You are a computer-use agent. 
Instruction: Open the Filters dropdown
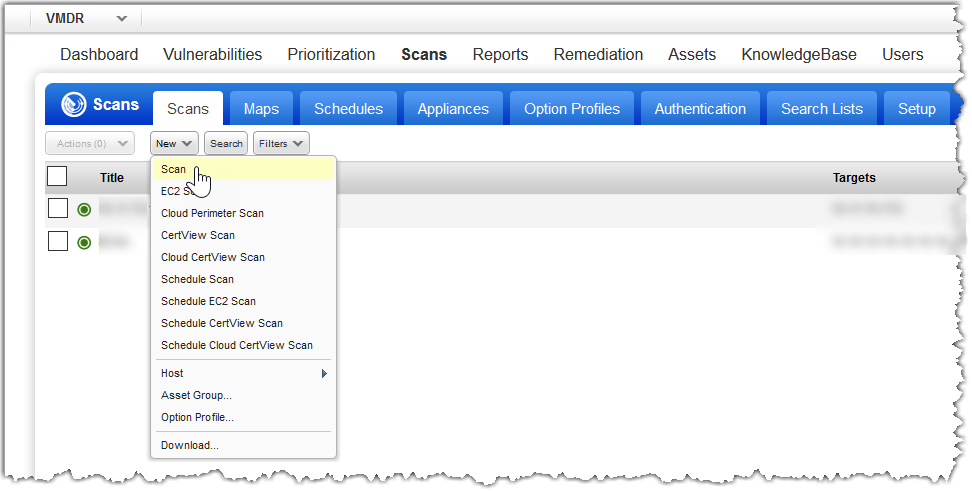[281, 143]
